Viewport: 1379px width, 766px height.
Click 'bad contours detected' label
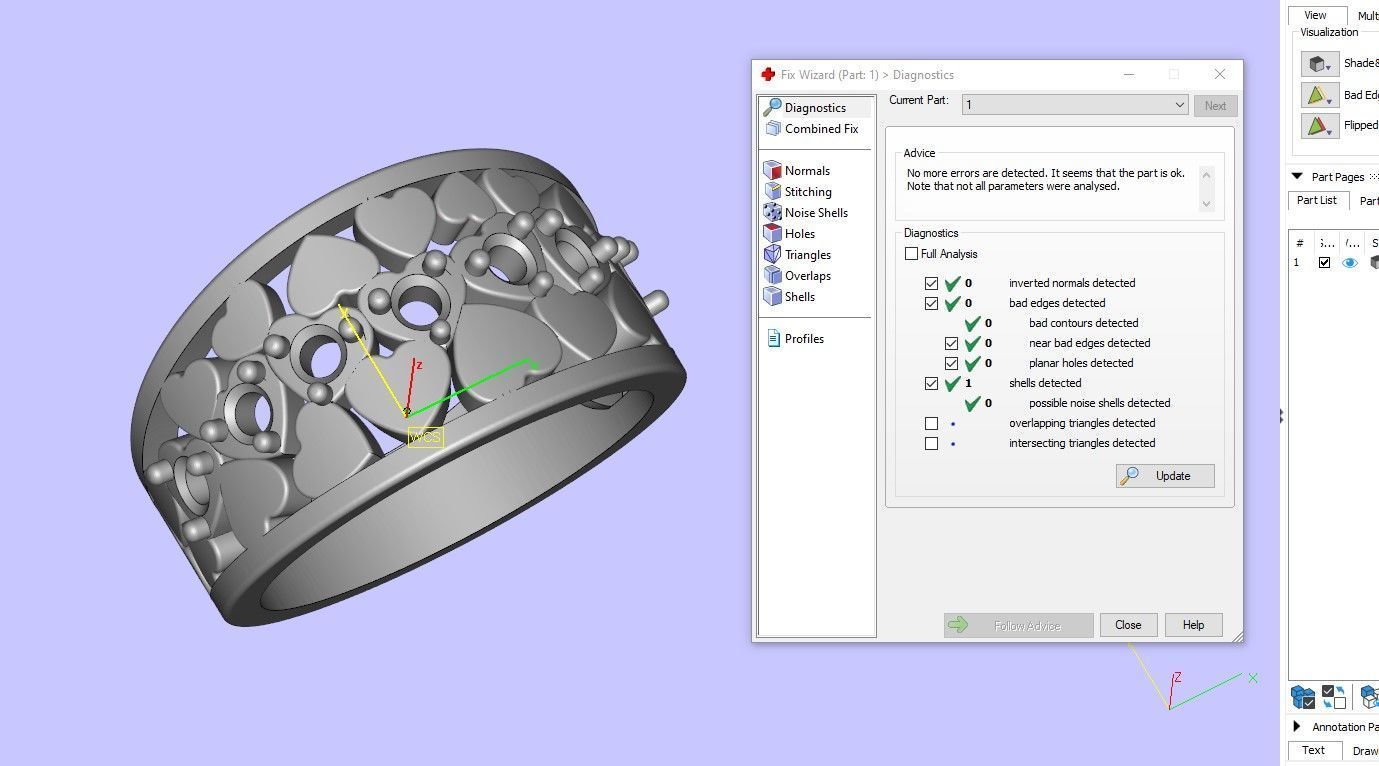tap(1083, 323)
